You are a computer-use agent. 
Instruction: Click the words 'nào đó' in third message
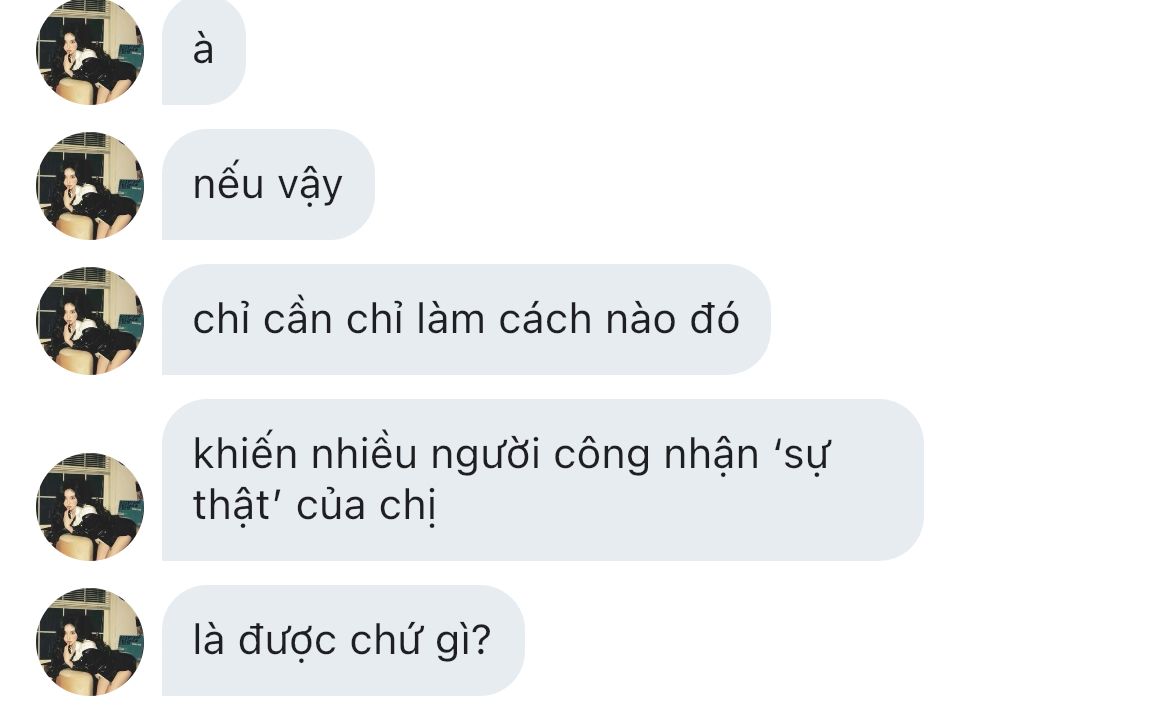[x=672, y=319]
